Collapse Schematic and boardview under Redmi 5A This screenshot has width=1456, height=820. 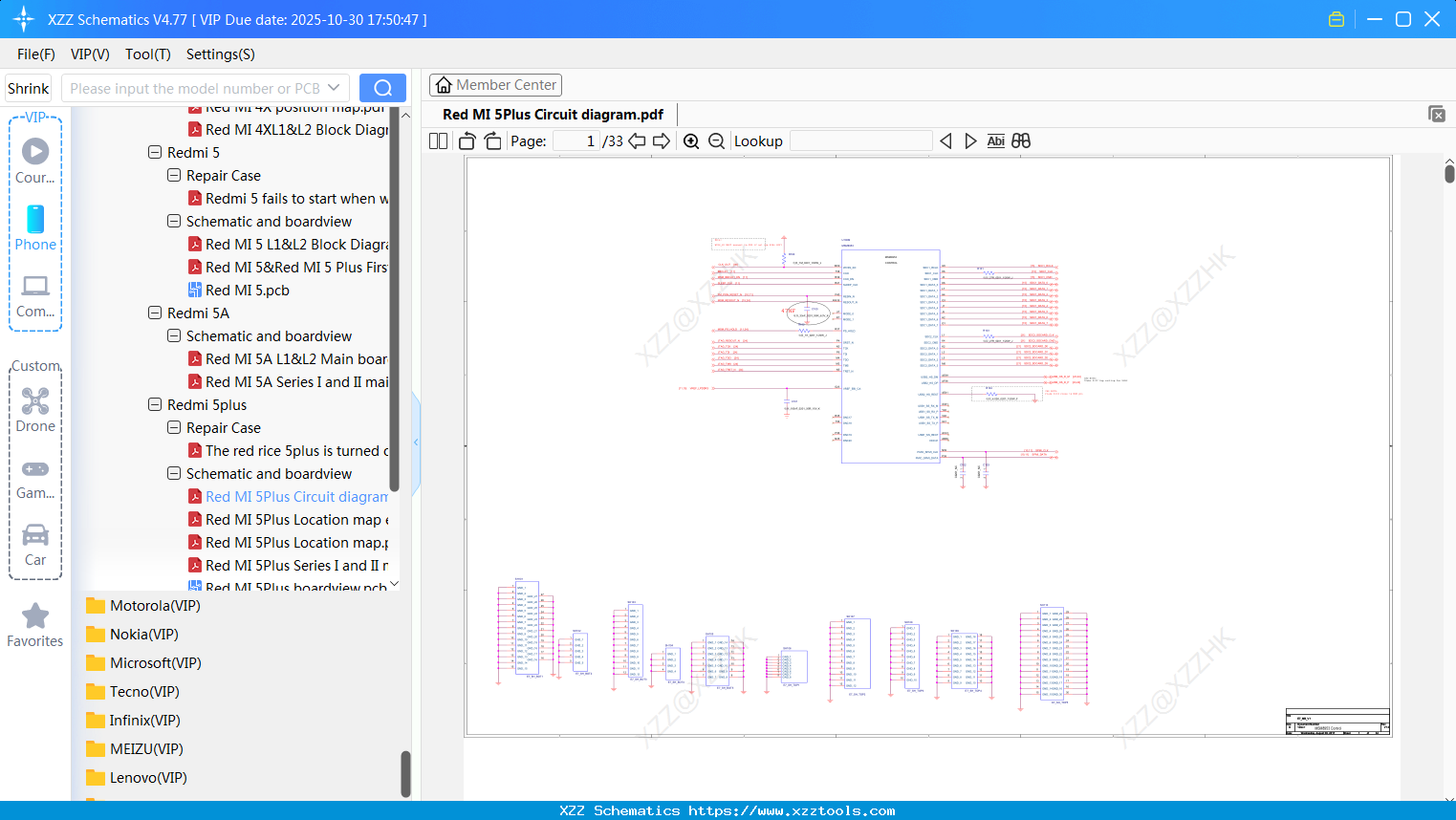(x=174, y=335)
